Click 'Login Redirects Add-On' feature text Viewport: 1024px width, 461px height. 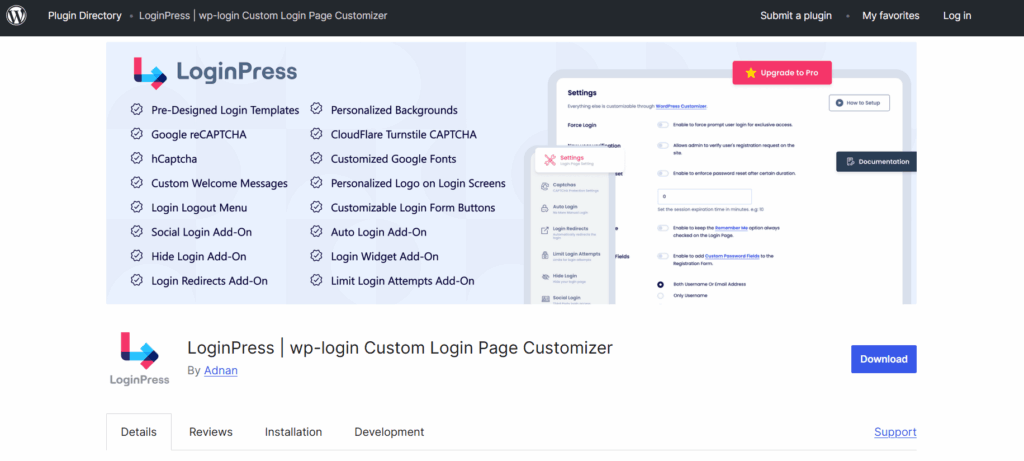click(210, 281)
